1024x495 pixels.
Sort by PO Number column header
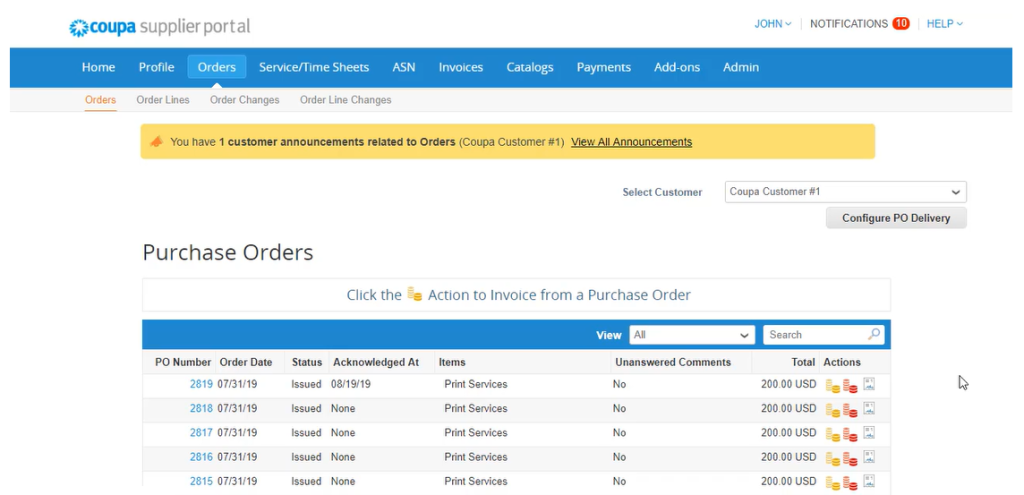click(x=183, y=362)
